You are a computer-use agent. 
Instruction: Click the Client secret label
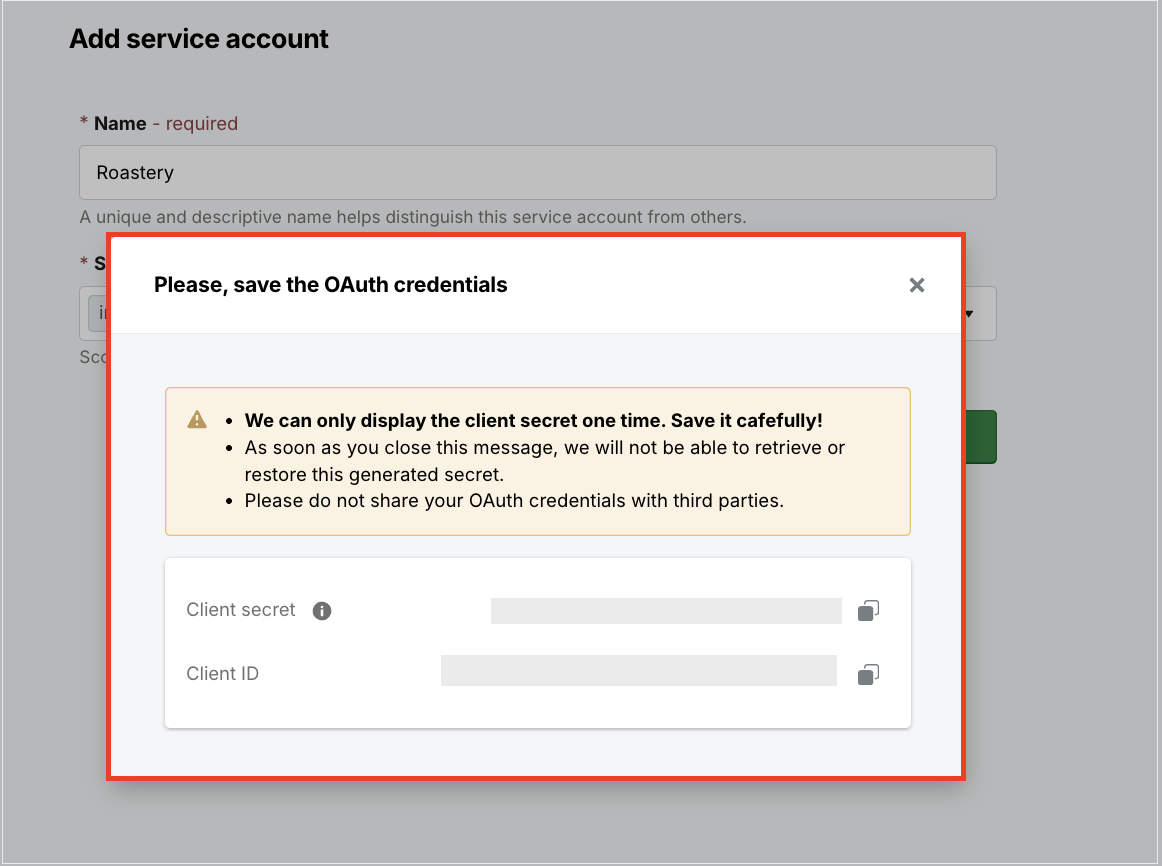[240, 610]
